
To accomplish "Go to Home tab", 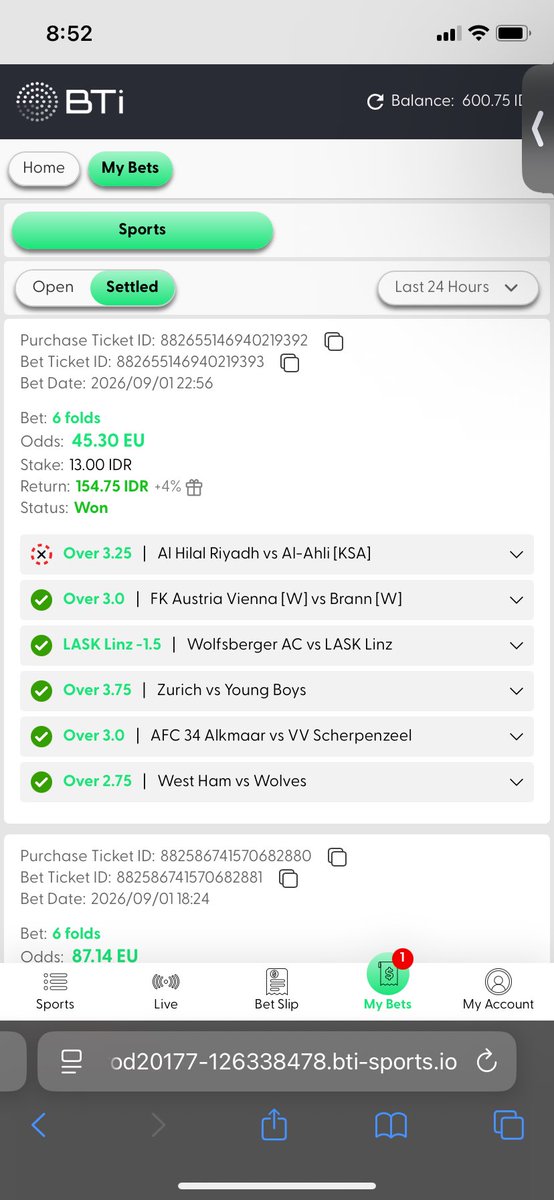I will point(43,168).
